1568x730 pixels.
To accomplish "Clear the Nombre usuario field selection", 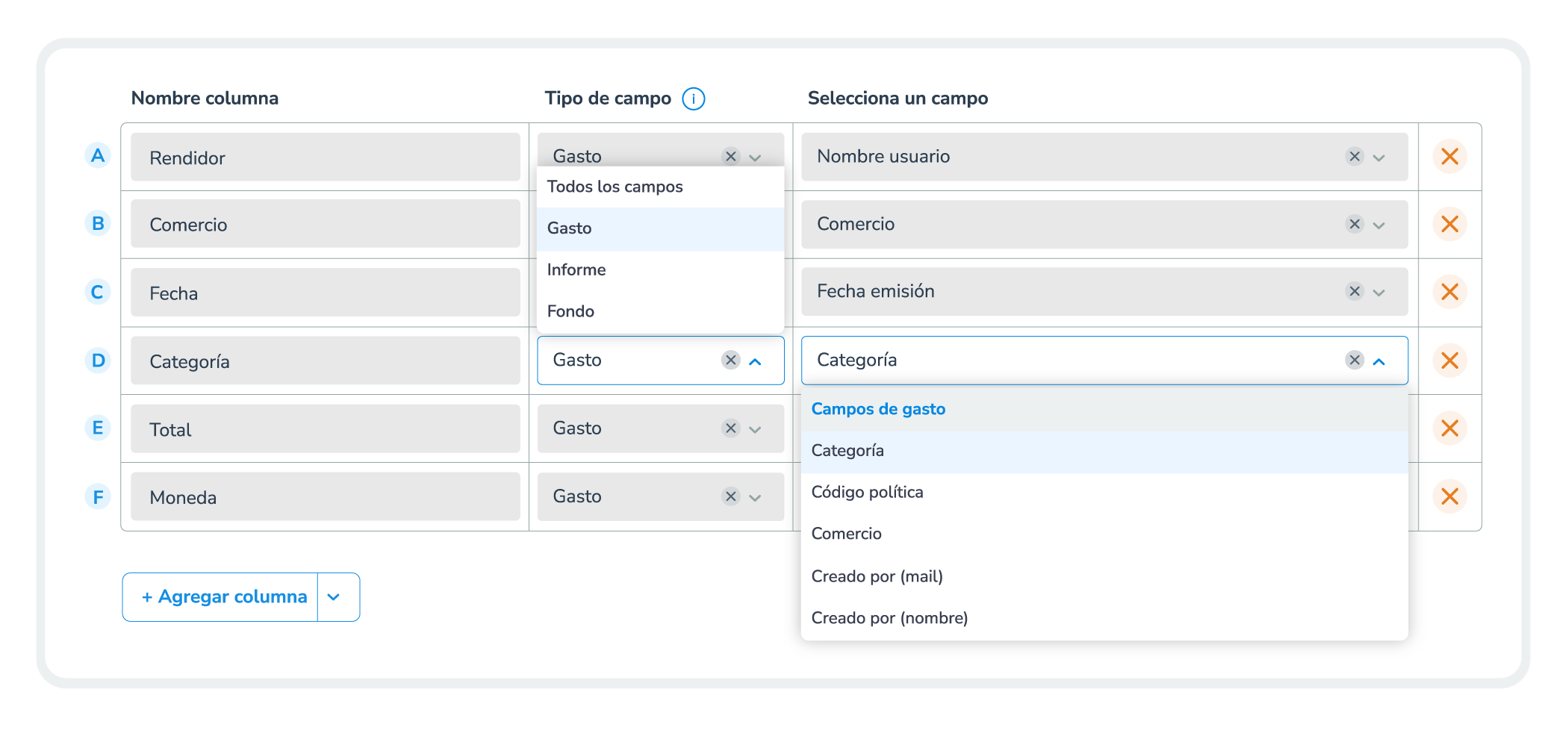I will pos(1354,157).
